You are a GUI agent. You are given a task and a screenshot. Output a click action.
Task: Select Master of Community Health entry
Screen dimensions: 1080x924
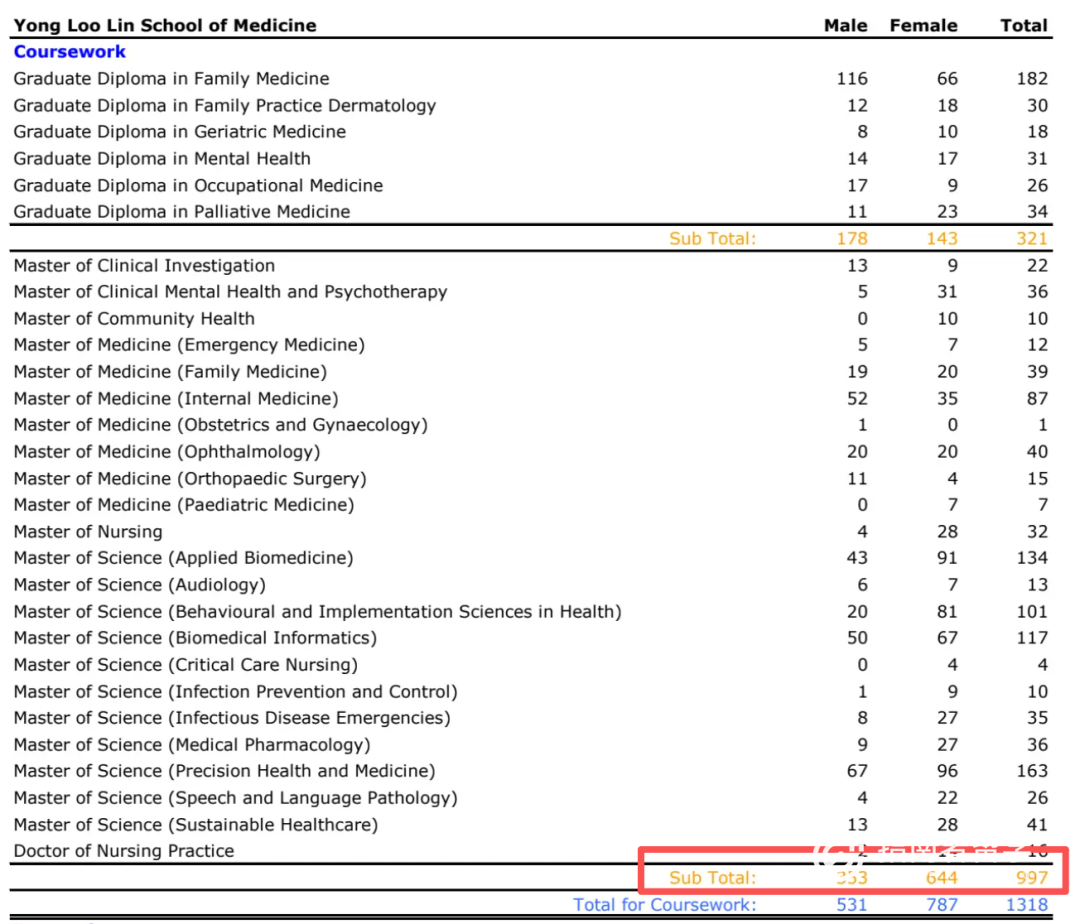coord(134,319)
